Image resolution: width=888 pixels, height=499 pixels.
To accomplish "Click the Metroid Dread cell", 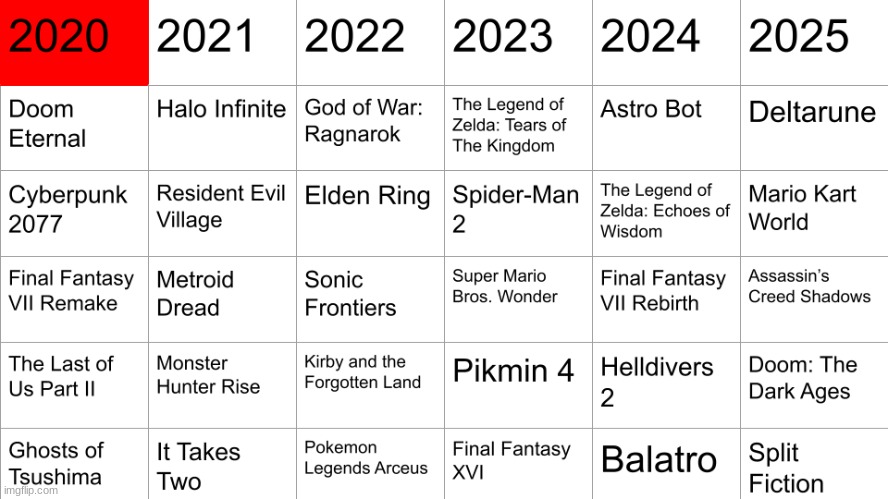I will pyautogui.click(x=222, y=298).
